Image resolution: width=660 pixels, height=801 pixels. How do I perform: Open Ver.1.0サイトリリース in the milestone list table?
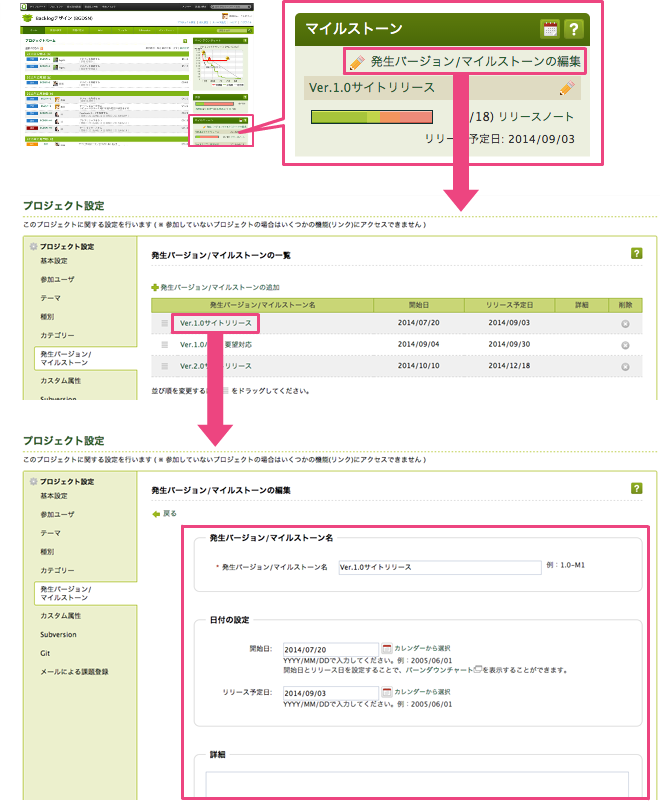click(x=216, y=323)
